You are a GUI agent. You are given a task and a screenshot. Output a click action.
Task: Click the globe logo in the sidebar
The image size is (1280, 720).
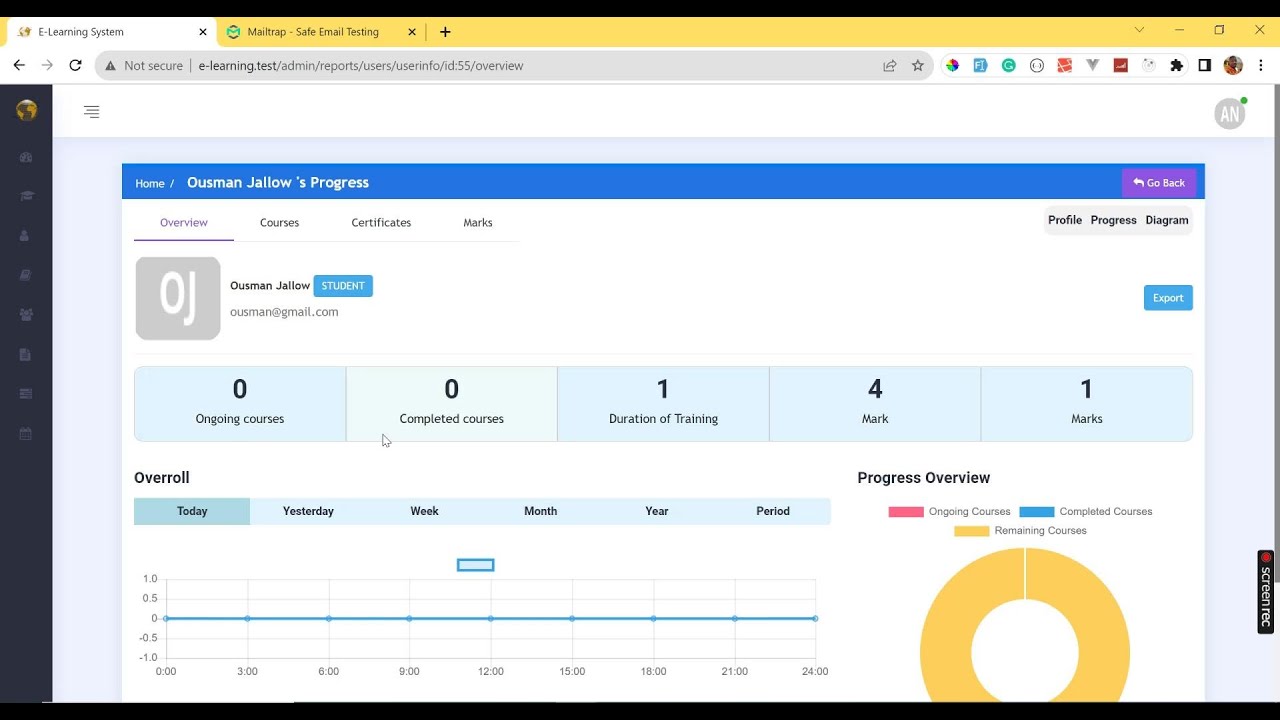[x=27, y=110]
